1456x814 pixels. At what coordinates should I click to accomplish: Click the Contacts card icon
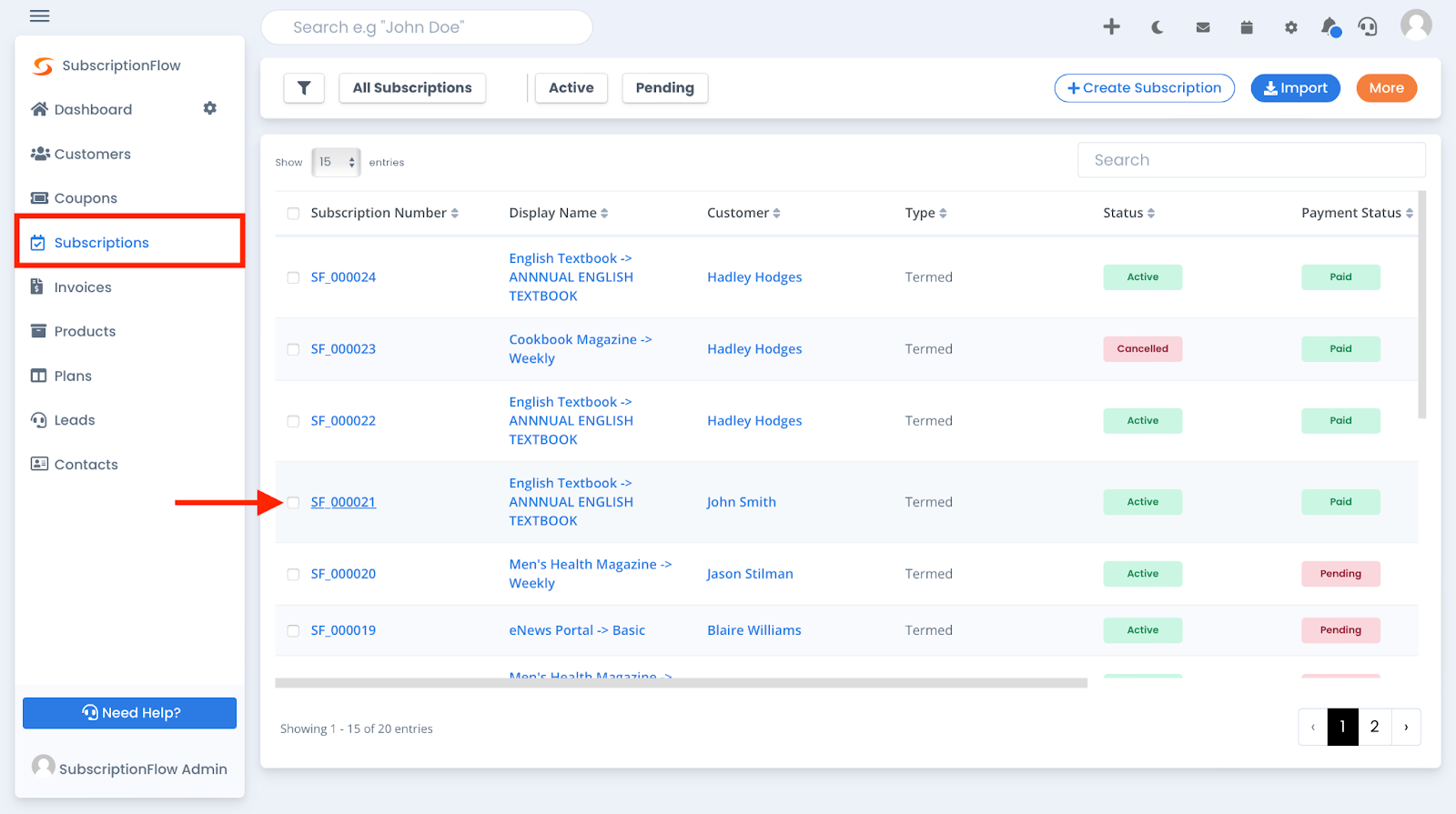(39, 464)
